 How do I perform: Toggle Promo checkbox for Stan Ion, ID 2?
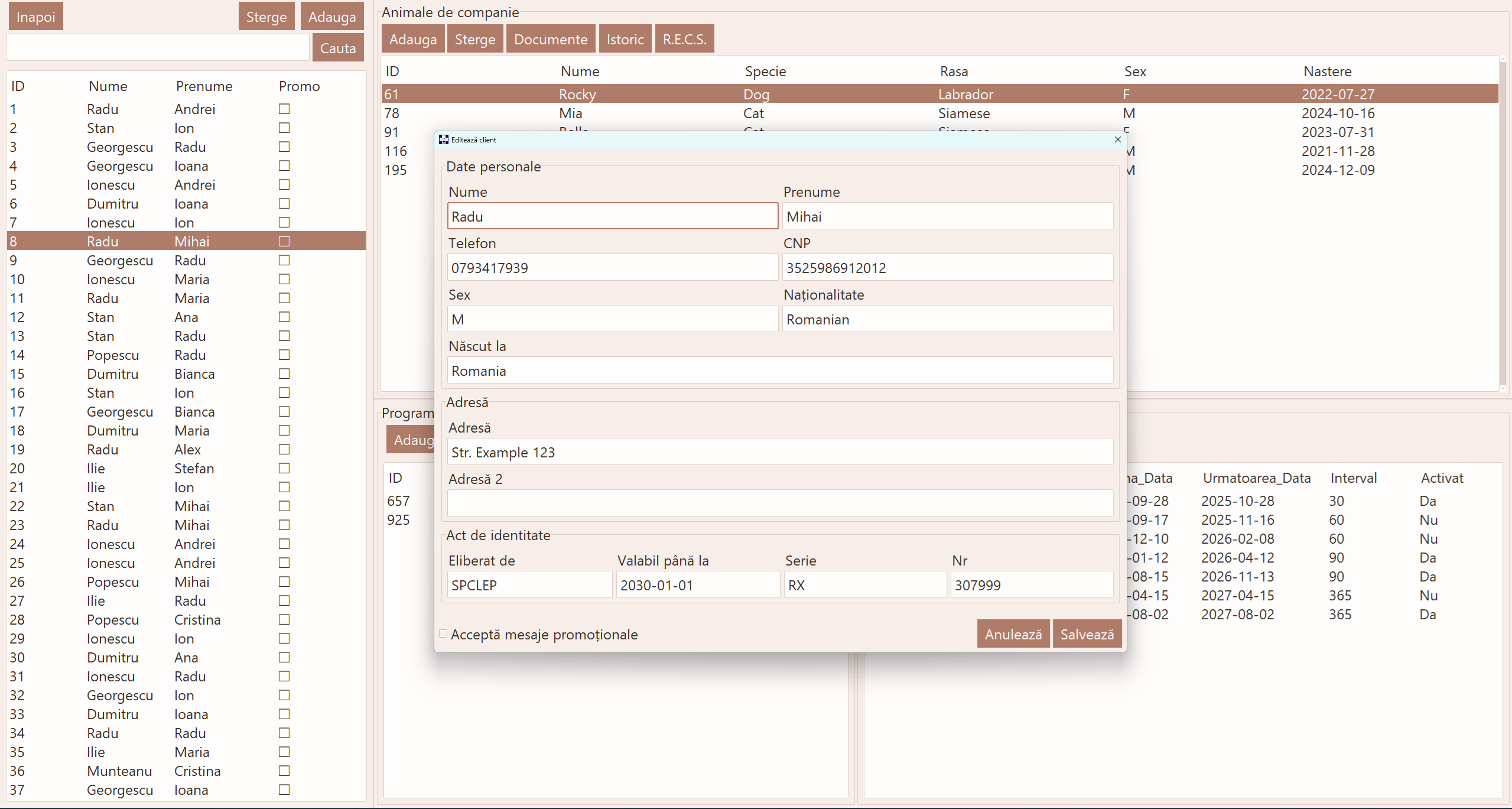tap(284, 128)
